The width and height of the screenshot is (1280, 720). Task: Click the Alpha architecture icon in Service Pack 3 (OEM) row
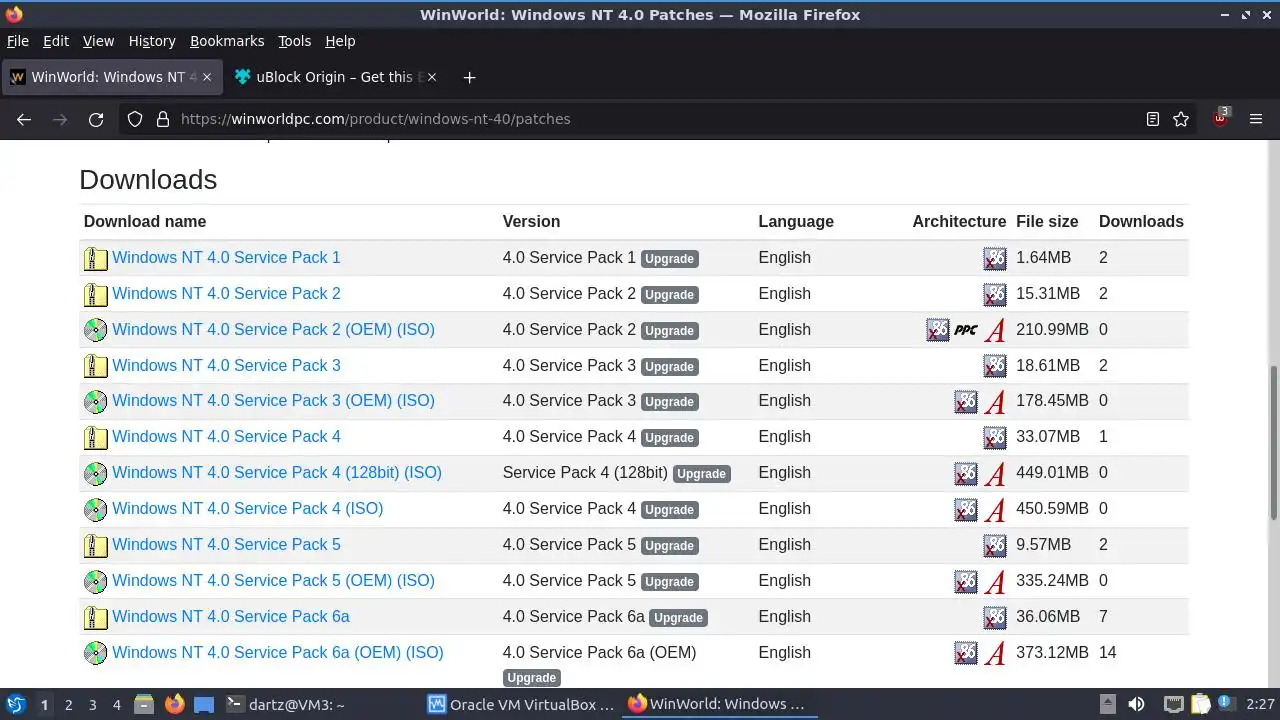click(994, 402)
